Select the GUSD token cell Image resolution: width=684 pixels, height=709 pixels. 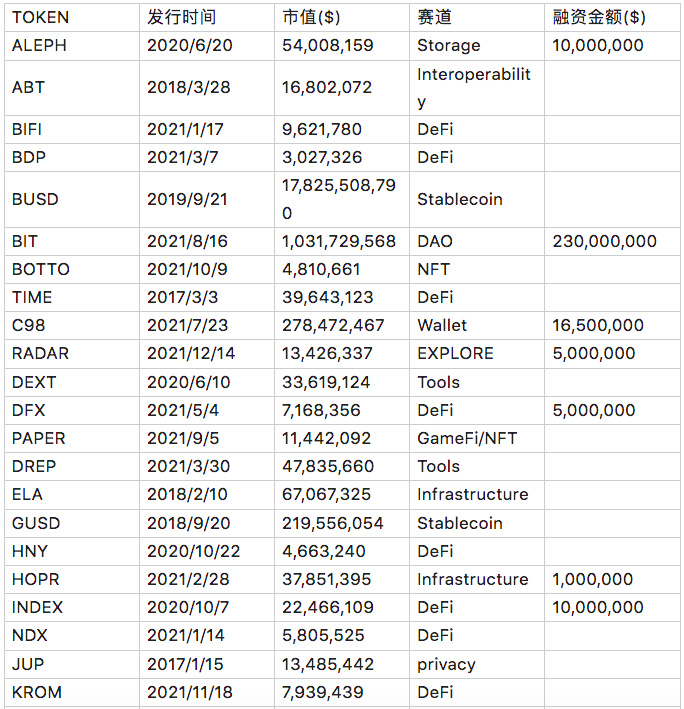(72, 524)
